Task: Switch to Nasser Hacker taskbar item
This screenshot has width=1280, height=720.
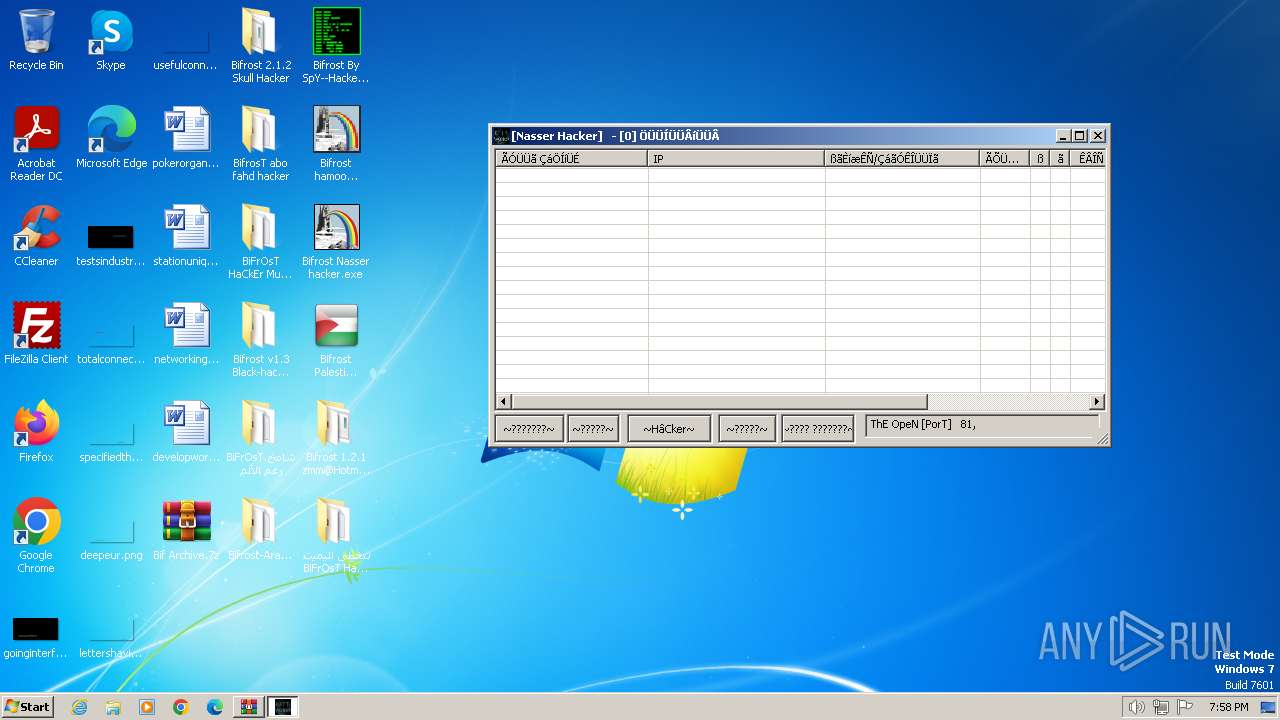Action: (283, 707)
